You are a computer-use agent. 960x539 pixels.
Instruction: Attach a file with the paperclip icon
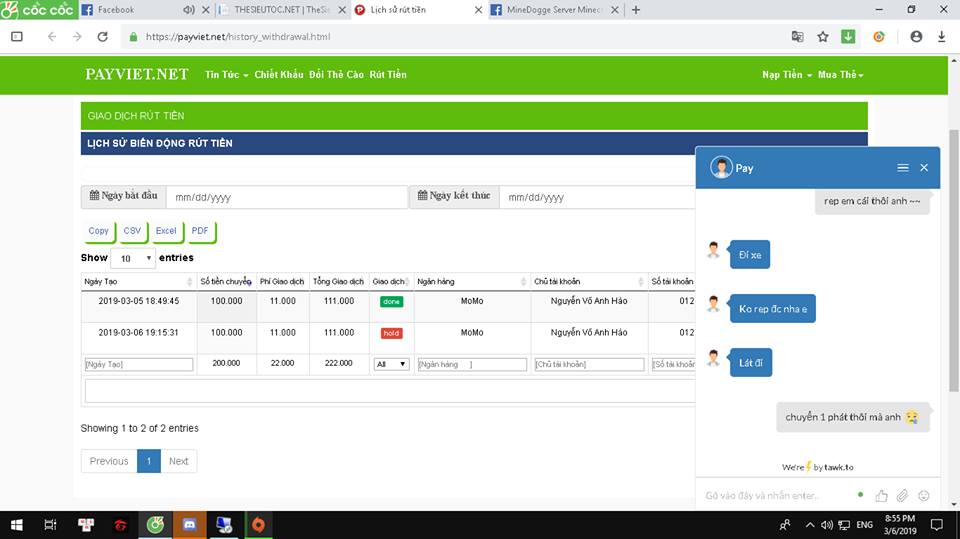[x=902, y=496]
